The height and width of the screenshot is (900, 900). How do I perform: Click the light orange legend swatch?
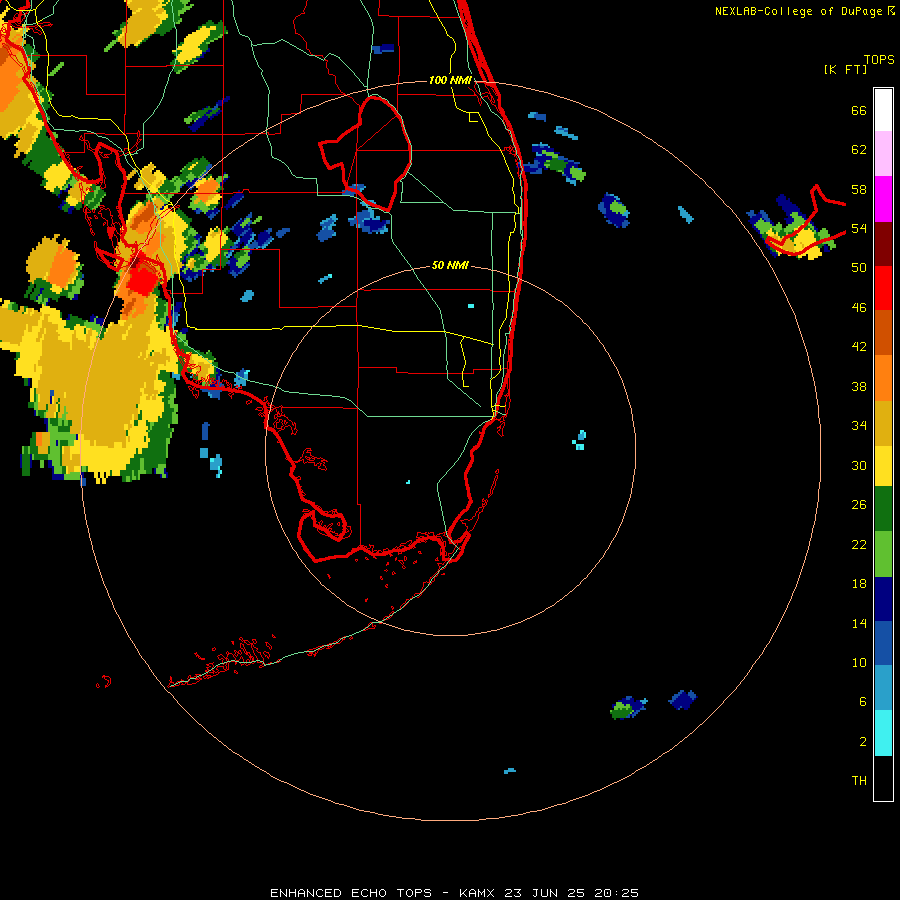[883, 378]
